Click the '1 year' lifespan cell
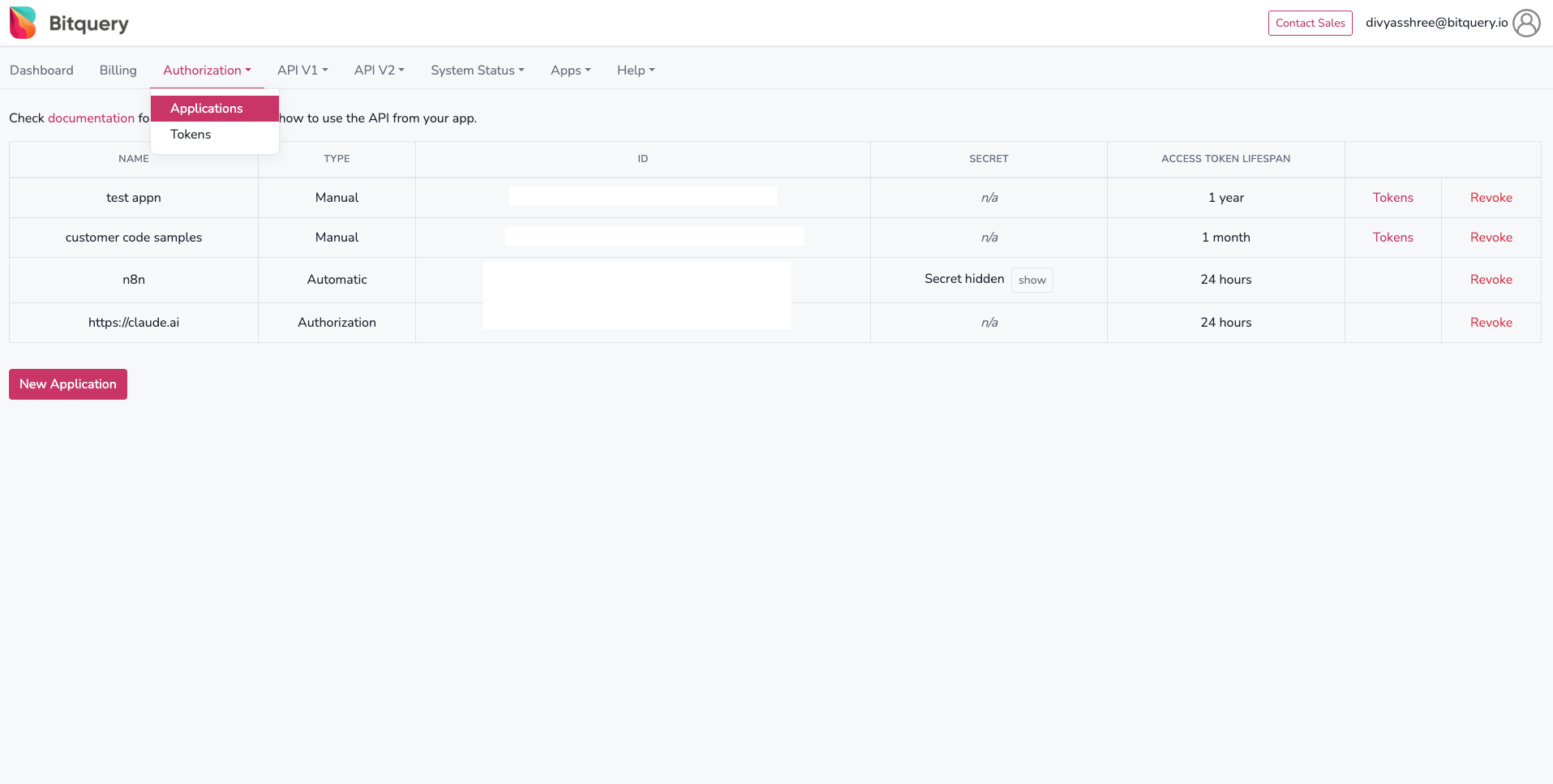Screen dimensions: 1553x784 (1225, 198)
